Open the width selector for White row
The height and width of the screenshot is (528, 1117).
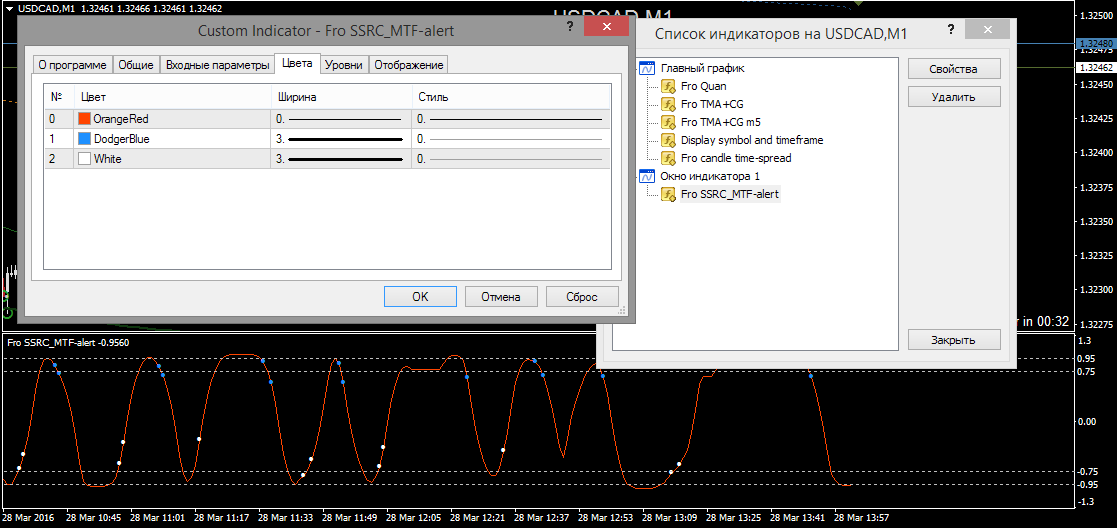(341, 159)
